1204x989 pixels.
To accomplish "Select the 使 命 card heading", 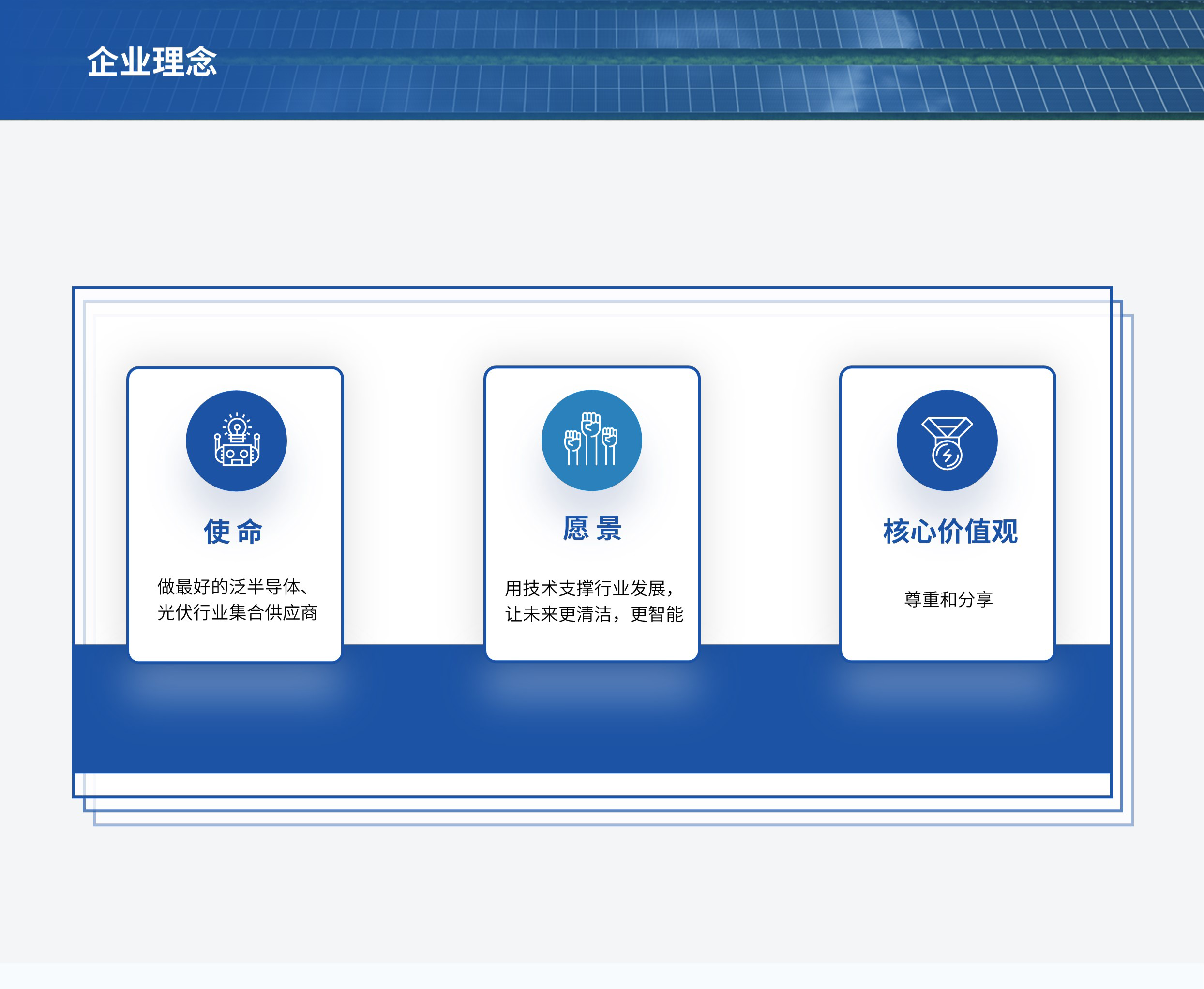I will [234, 532].
